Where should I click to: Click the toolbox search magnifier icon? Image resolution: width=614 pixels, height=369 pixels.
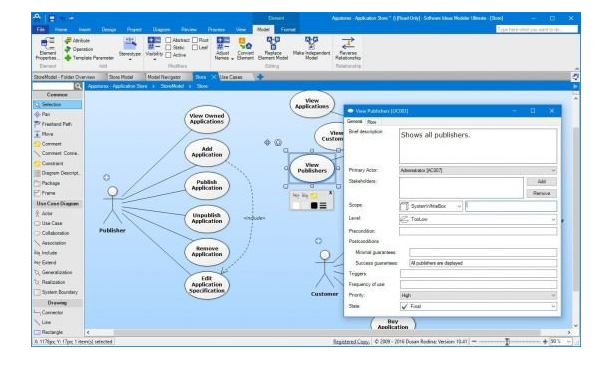click(78, 86)
